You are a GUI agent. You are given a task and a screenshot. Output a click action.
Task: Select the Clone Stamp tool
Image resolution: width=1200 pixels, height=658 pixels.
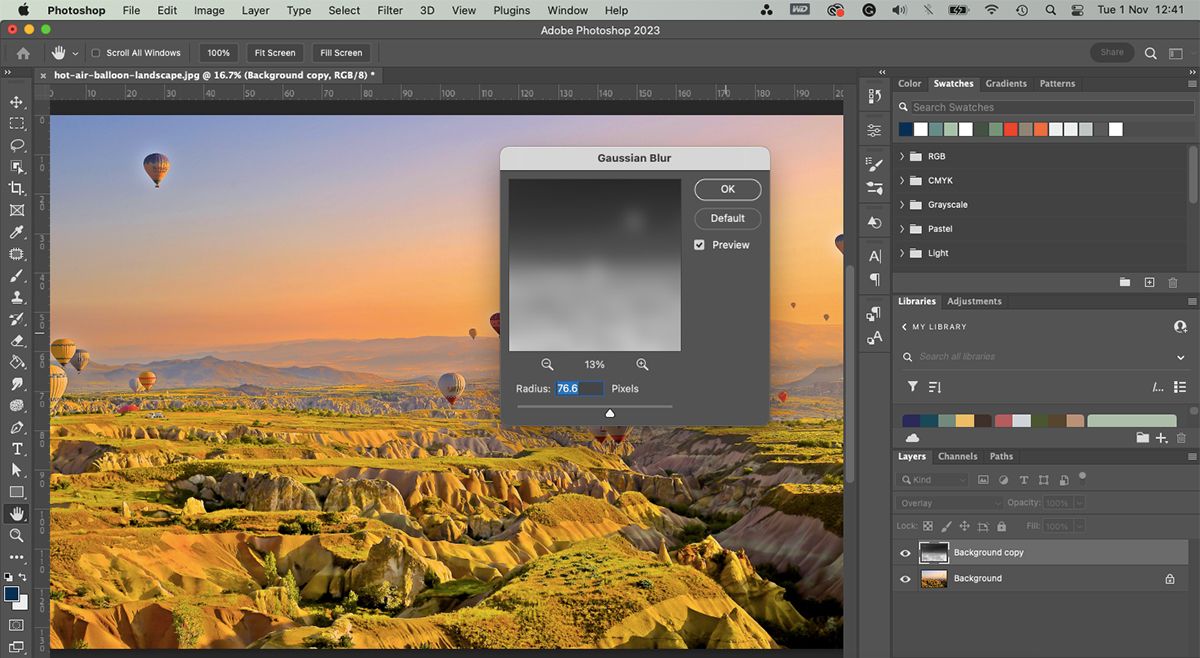tap(16, 298)
